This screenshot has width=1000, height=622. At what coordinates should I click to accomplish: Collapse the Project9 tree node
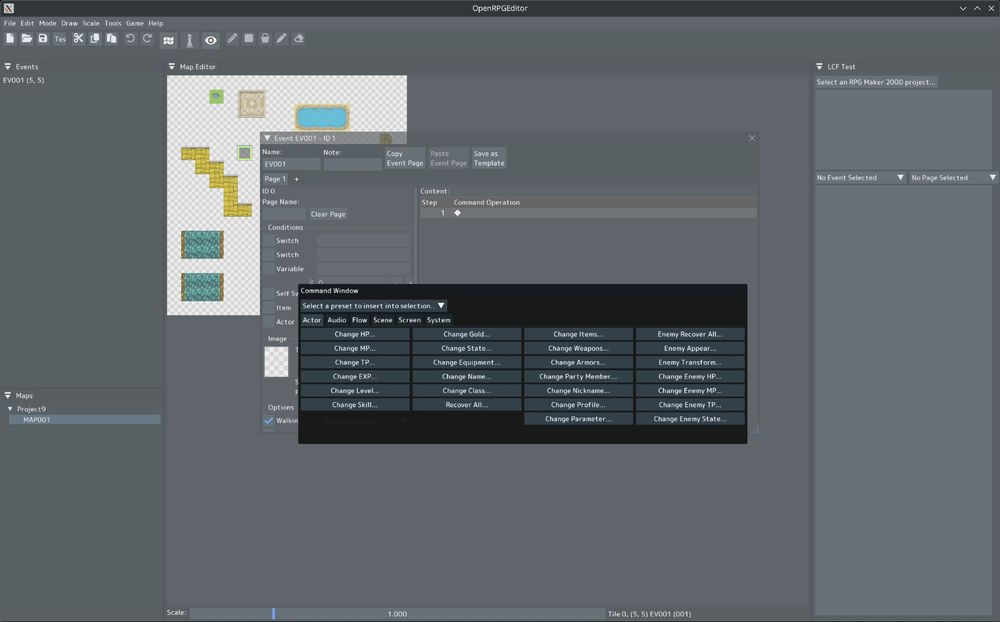pyautogui.click(x=10, y=409)
